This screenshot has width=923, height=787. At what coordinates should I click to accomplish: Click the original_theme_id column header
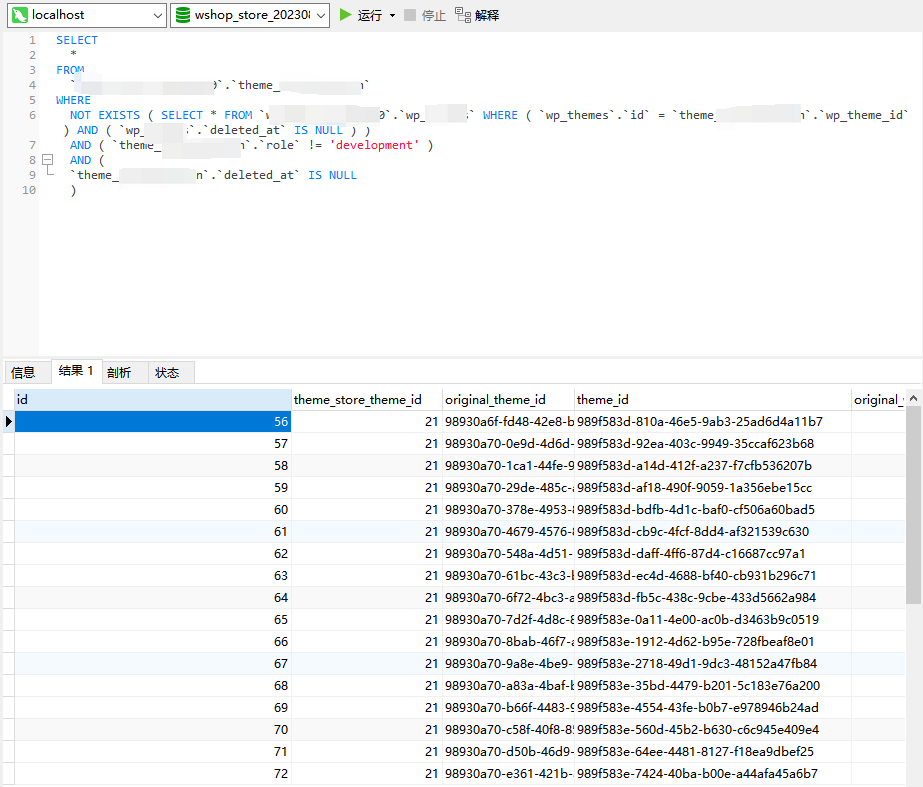pos(496,399)
